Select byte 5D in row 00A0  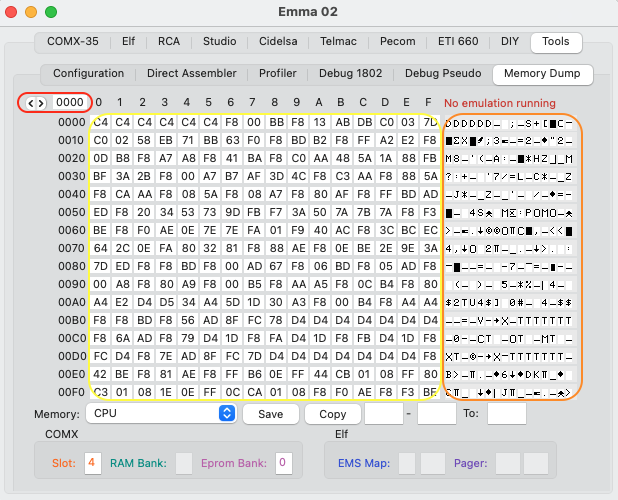tap(232, 302)
